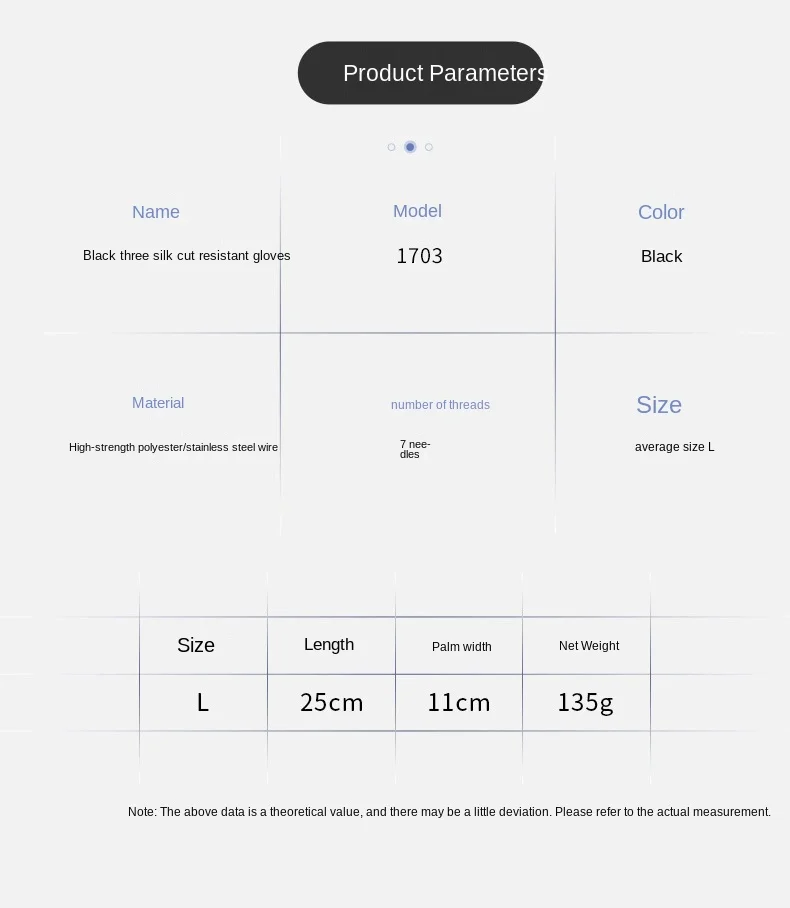
Task: Click the Palm width column header
Action: click(462, 647)
